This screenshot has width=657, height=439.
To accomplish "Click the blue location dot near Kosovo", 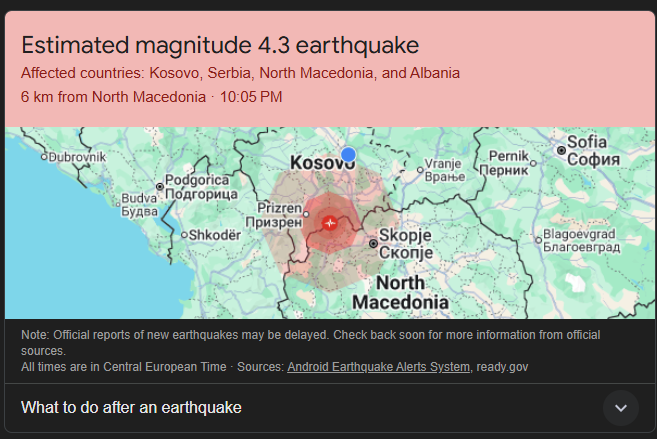I will pyautogui.click(x=348, y=154).
